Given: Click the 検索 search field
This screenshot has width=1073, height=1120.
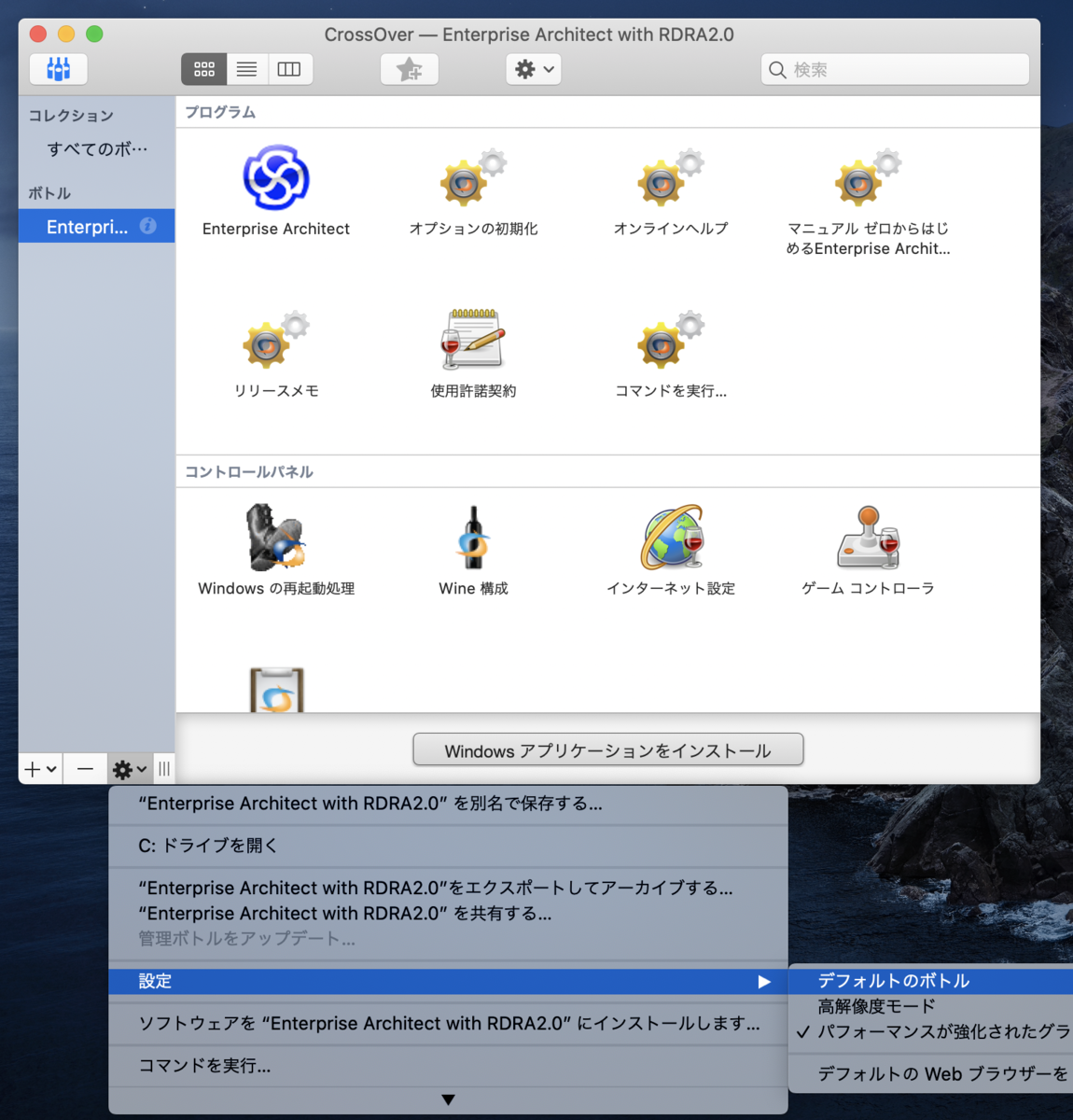Looking at the screenshot, I should pos(895,70).
